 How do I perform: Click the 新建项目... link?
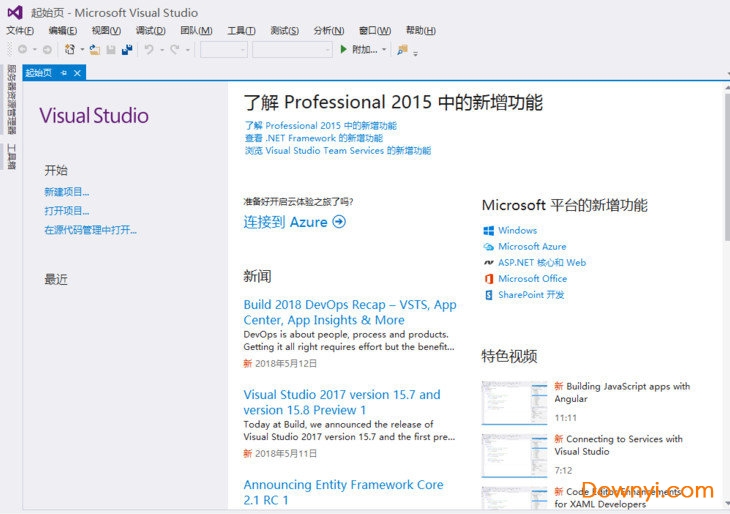[x=66, y=192]
